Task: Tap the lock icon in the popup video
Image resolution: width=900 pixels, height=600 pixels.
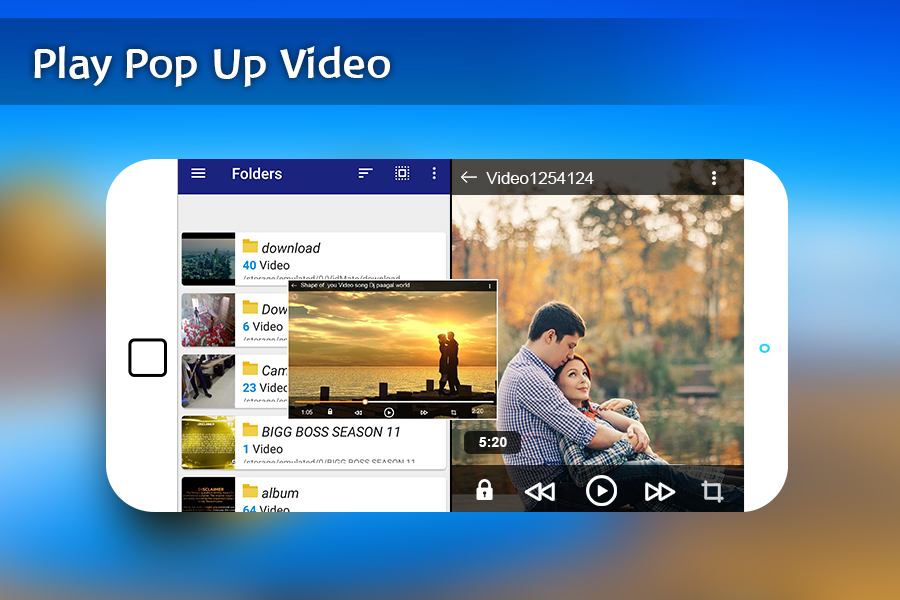Action: [x=330, y=412]
